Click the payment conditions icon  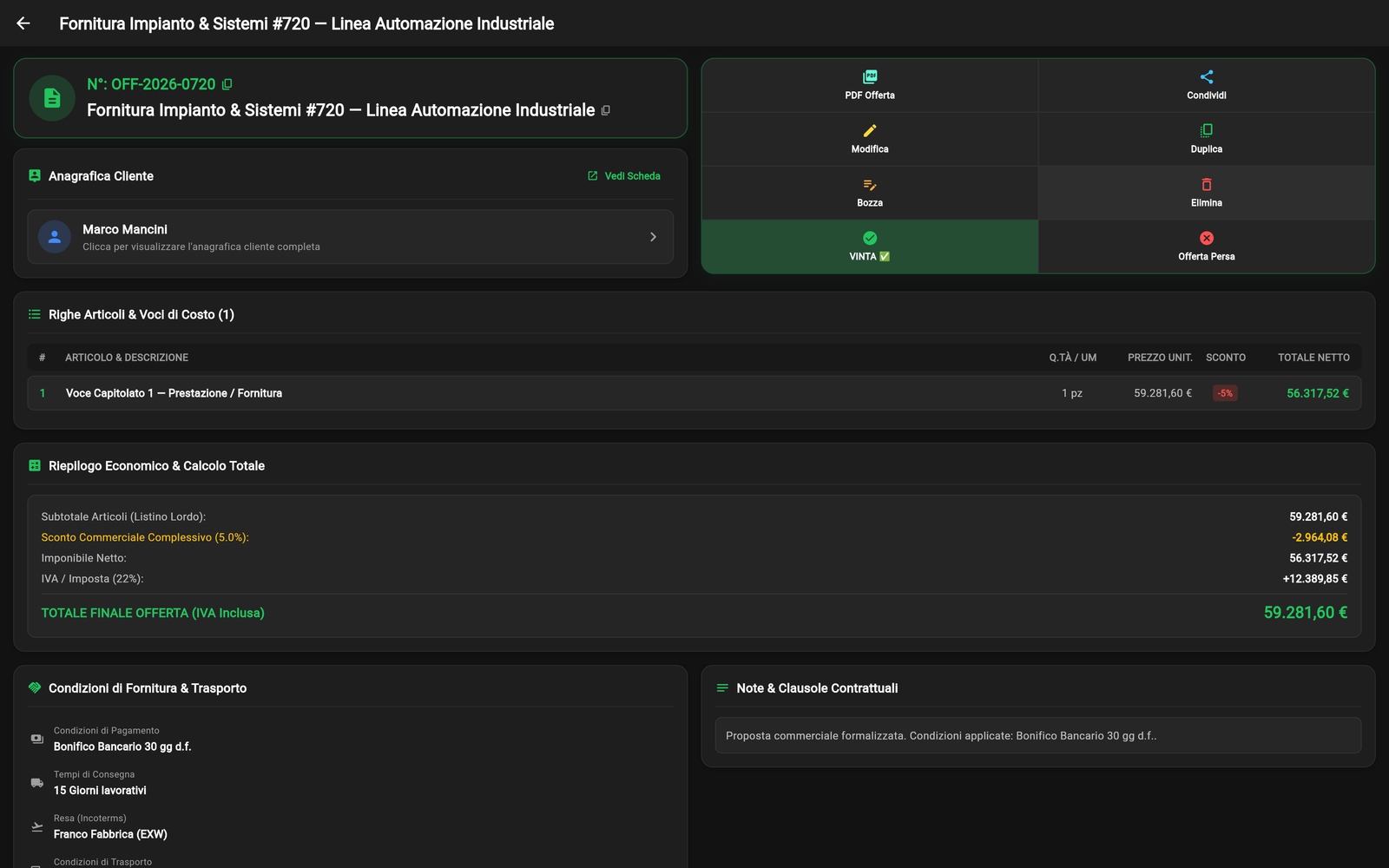tap(37, 739)
